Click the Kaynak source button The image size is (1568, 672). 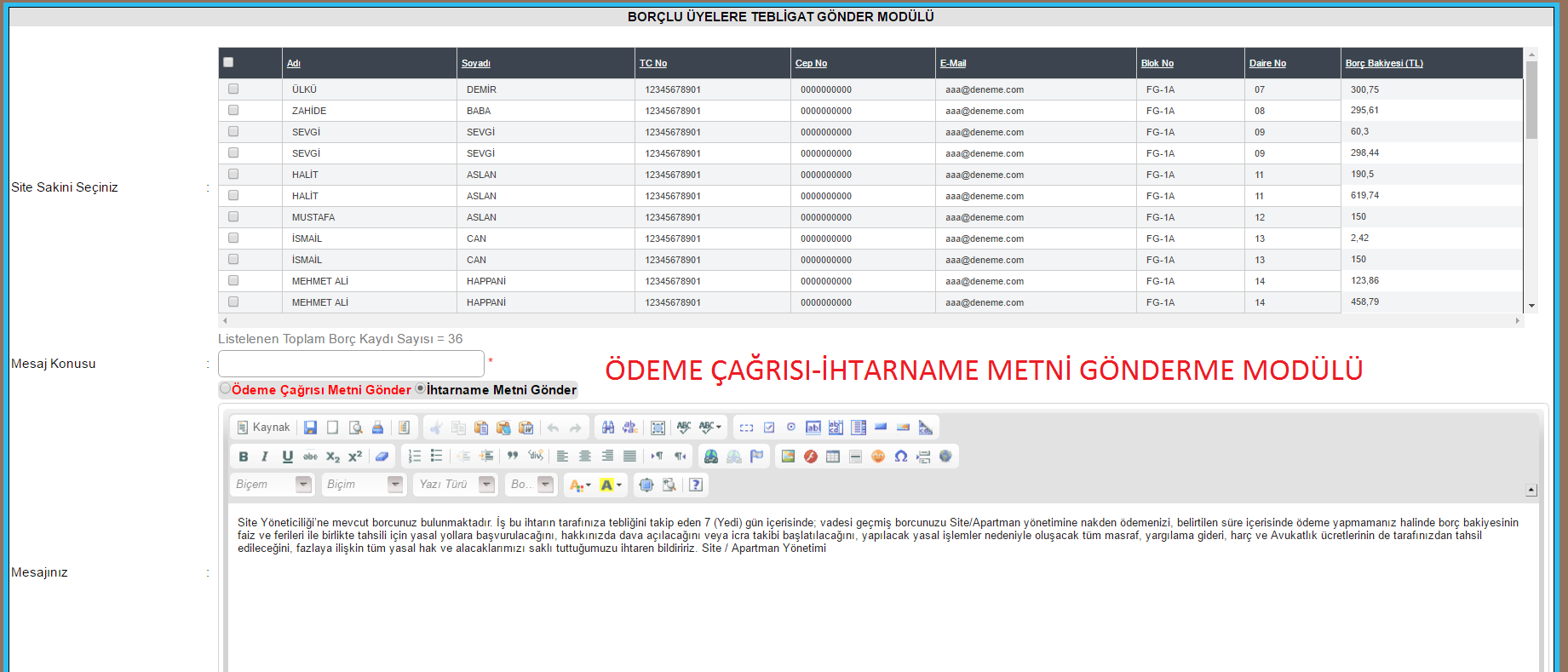263,428
